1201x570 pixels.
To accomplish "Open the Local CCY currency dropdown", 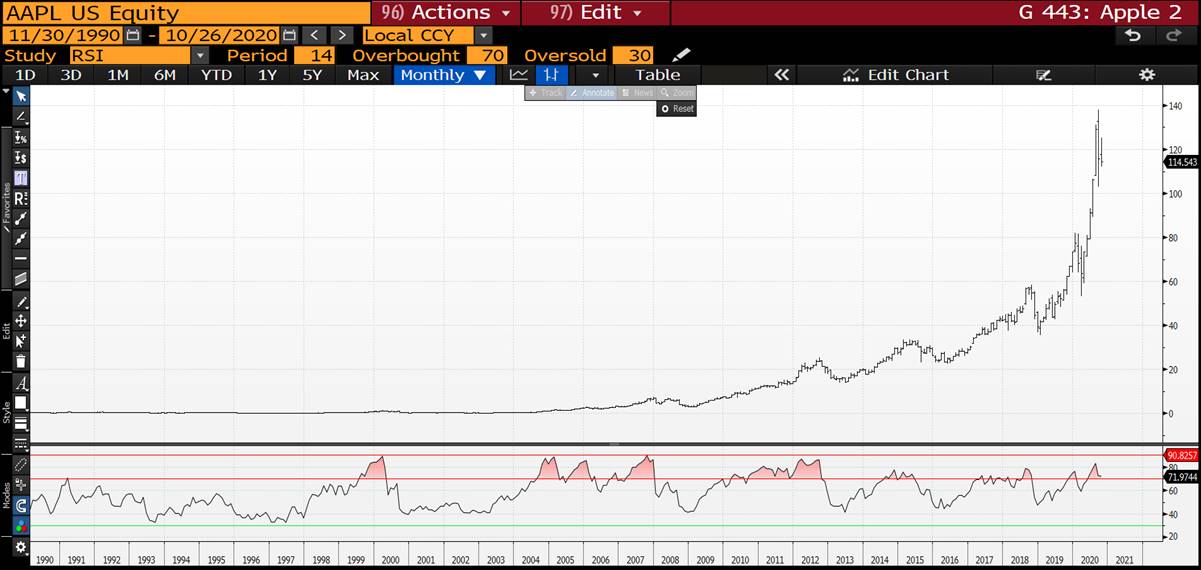I will 483,35.
